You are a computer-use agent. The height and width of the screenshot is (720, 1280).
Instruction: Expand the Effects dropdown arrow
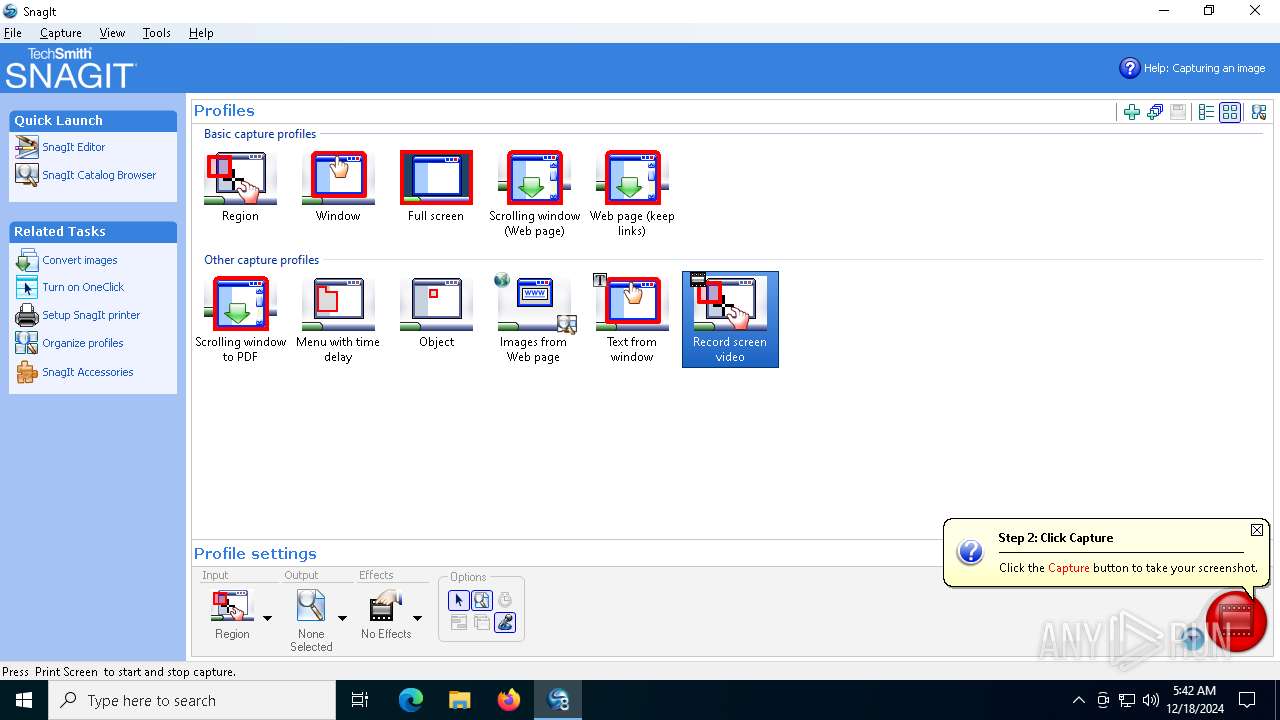[x=417, y=618]
